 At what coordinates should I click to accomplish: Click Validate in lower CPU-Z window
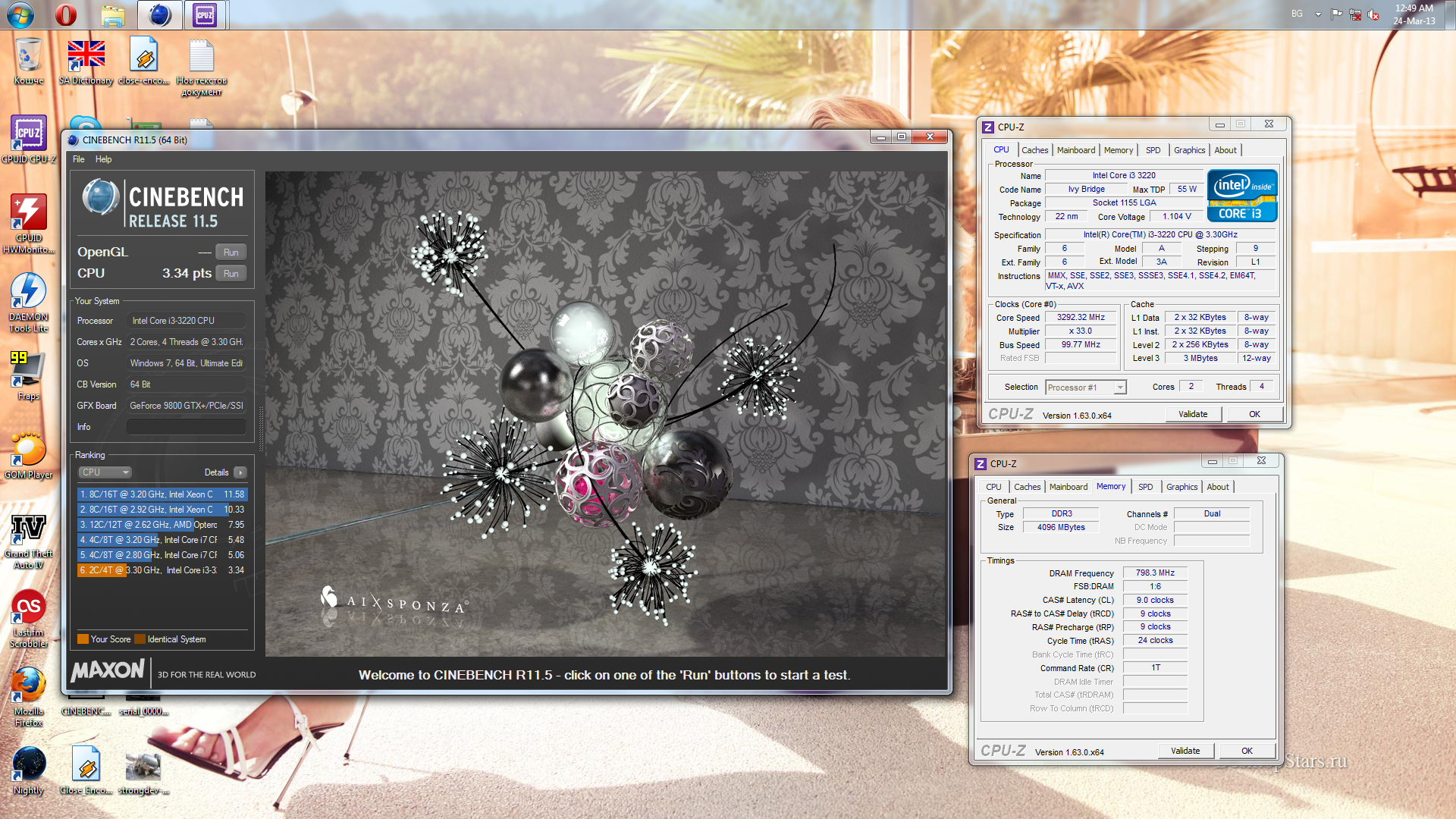(x=1185, y=751)
